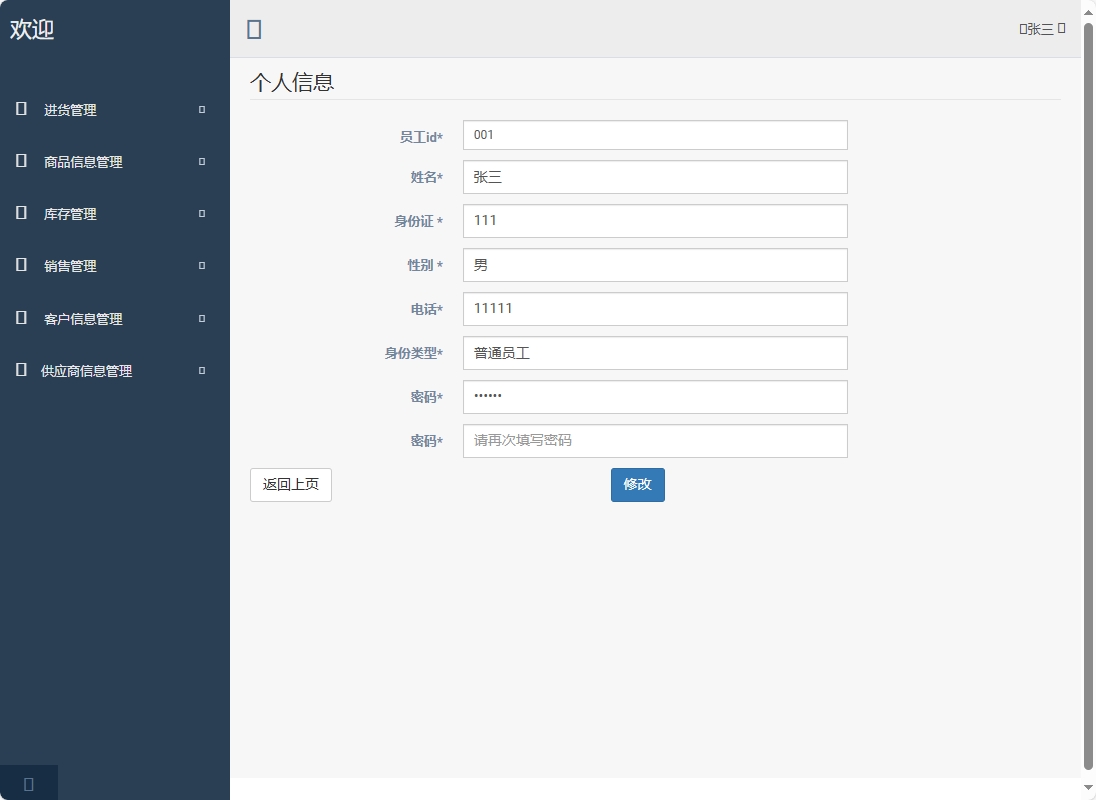Viewport: 1096px width, 800px height.
Task: Click the hamburger icon in the top bar
Action: click(x=254, y=29)
